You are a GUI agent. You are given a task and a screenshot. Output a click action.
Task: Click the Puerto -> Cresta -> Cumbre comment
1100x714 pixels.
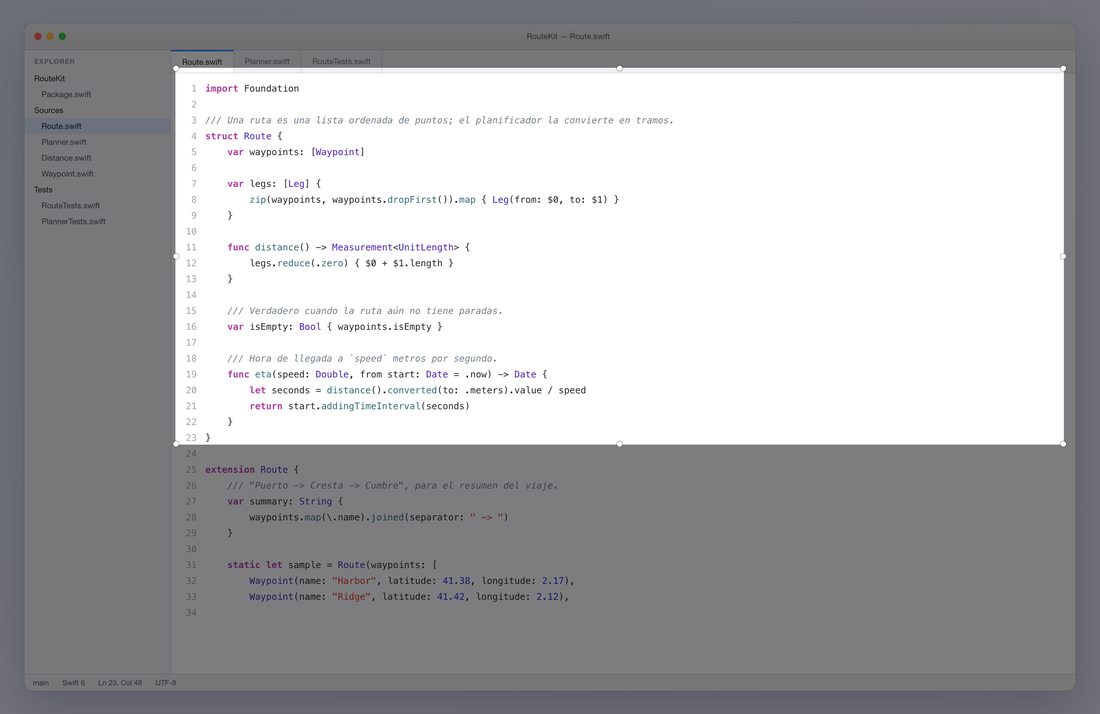[393, 485]
